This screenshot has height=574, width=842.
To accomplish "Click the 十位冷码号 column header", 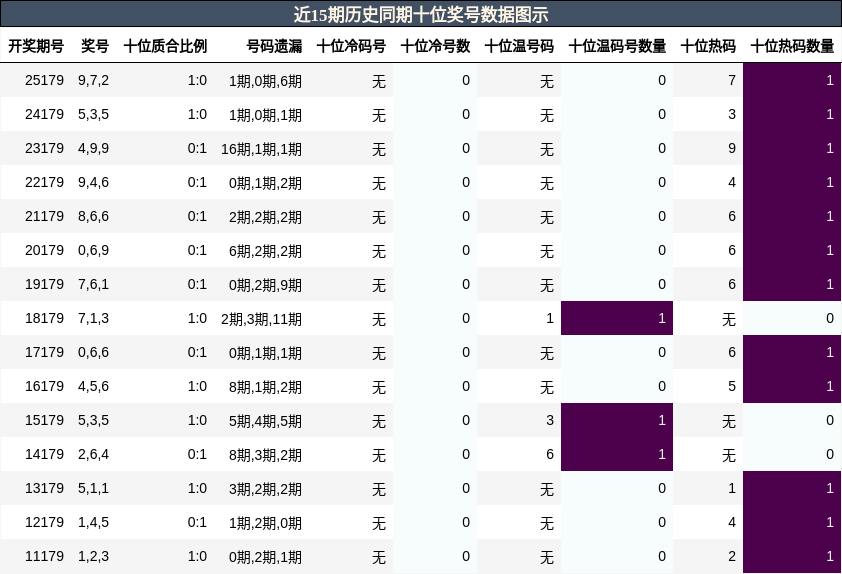I will coord(351,46).
